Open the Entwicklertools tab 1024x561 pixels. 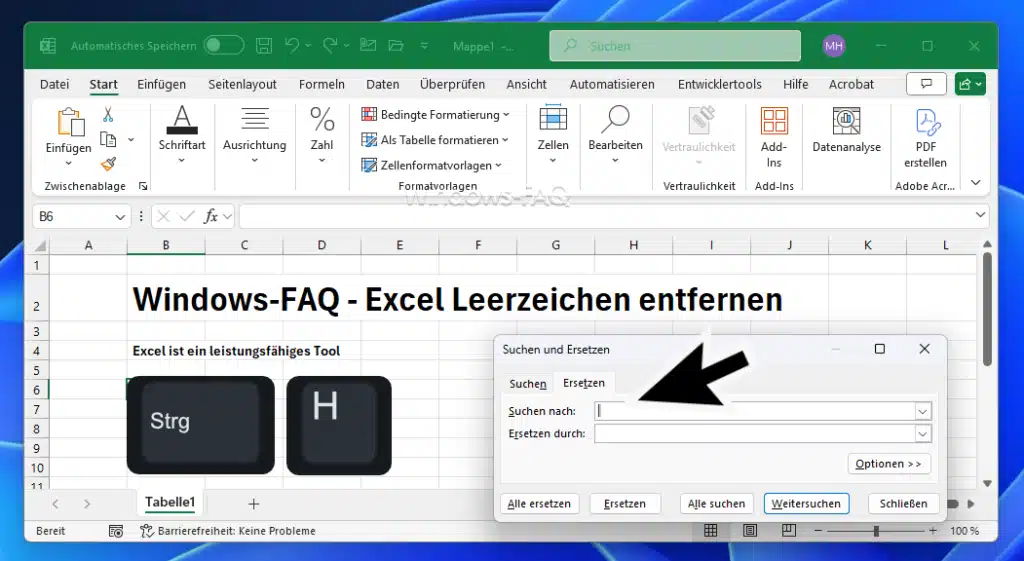point(720,84)
